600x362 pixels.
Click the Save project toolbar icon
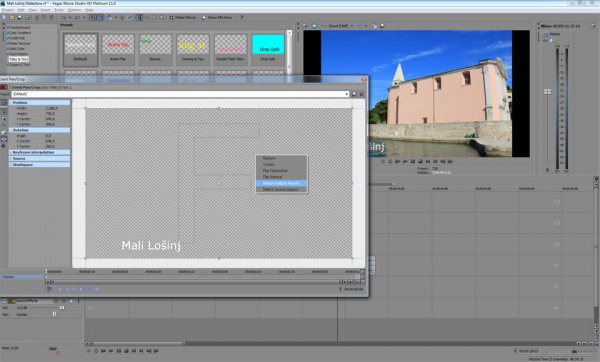(x=20, y=18)
